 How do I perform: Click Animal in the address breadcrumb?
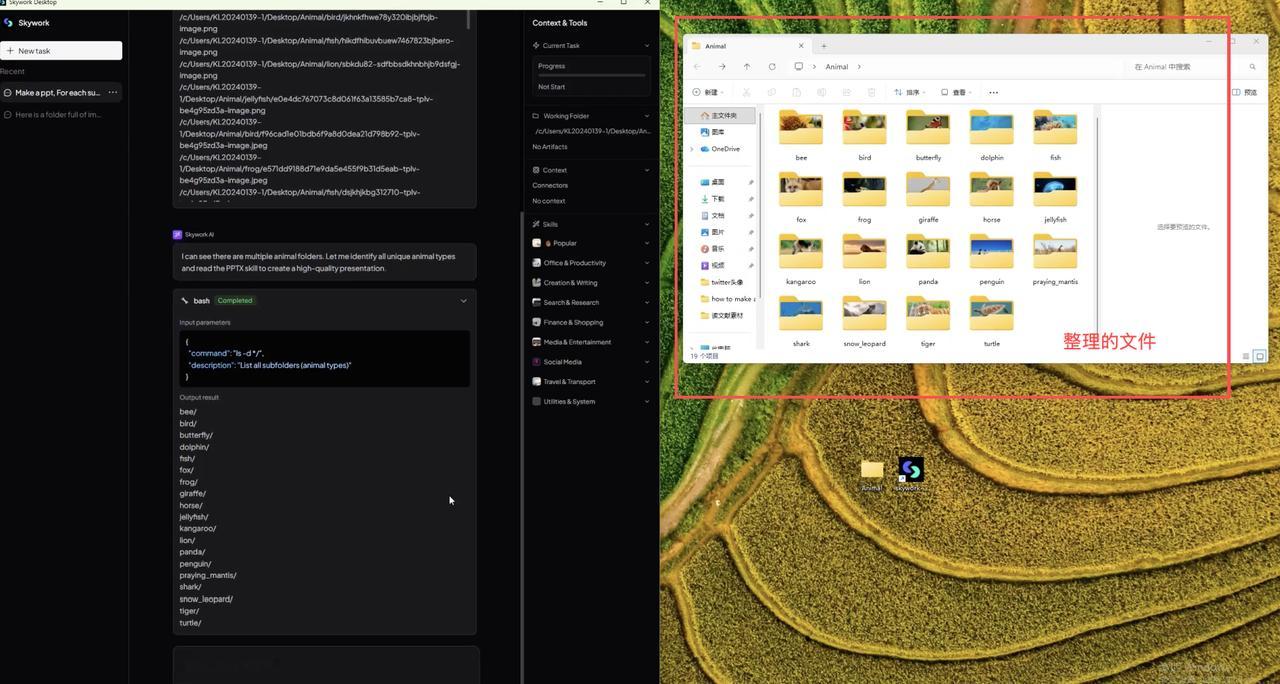[837, 67]
